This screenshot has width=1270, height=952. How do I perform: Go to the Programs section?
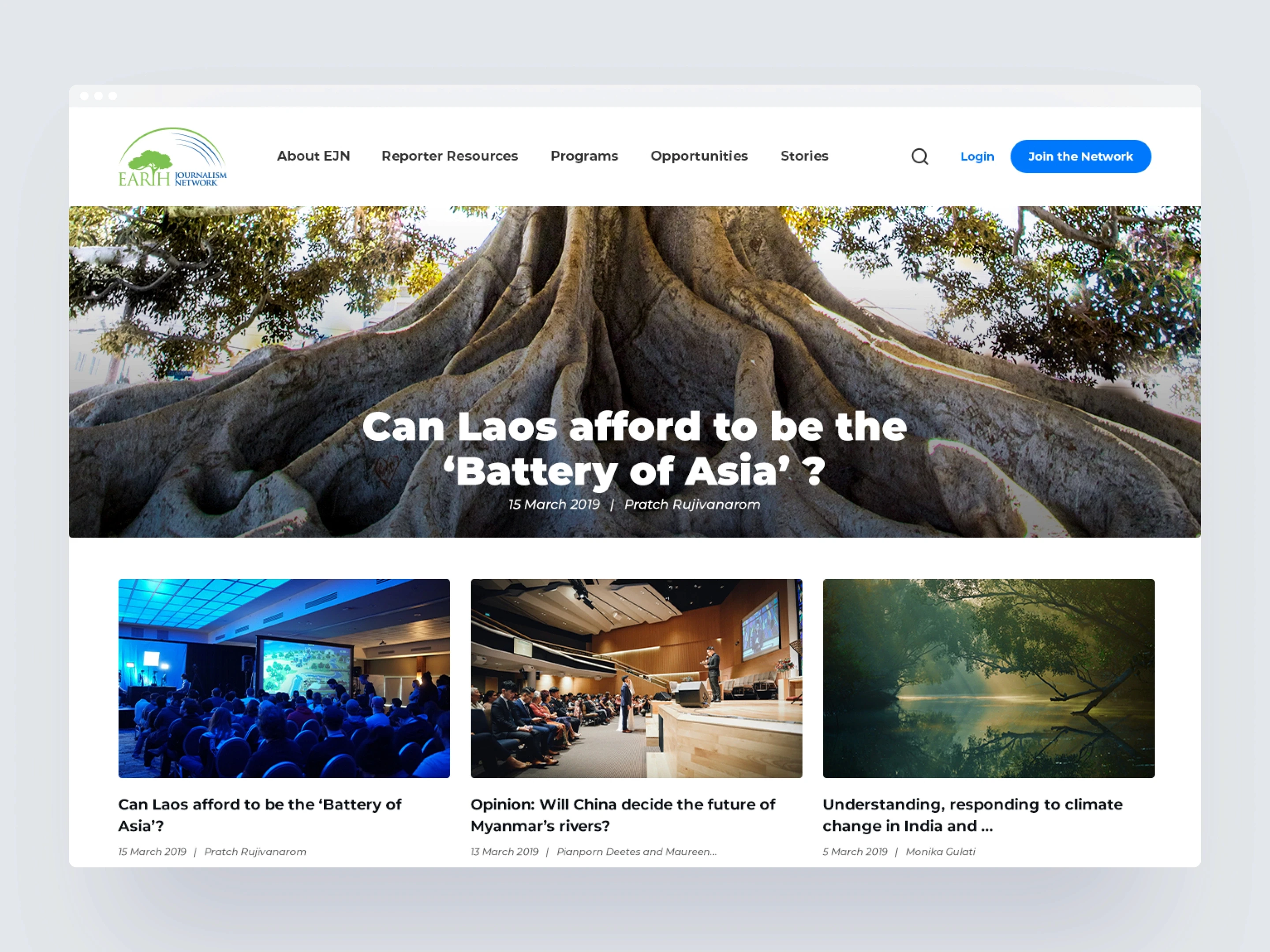[x=584, y=156]
